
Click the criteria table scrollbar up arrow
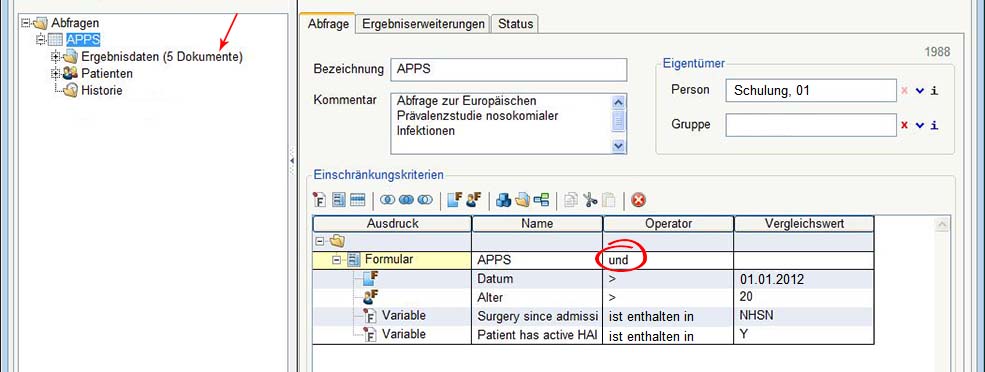[x=942, y=224]
